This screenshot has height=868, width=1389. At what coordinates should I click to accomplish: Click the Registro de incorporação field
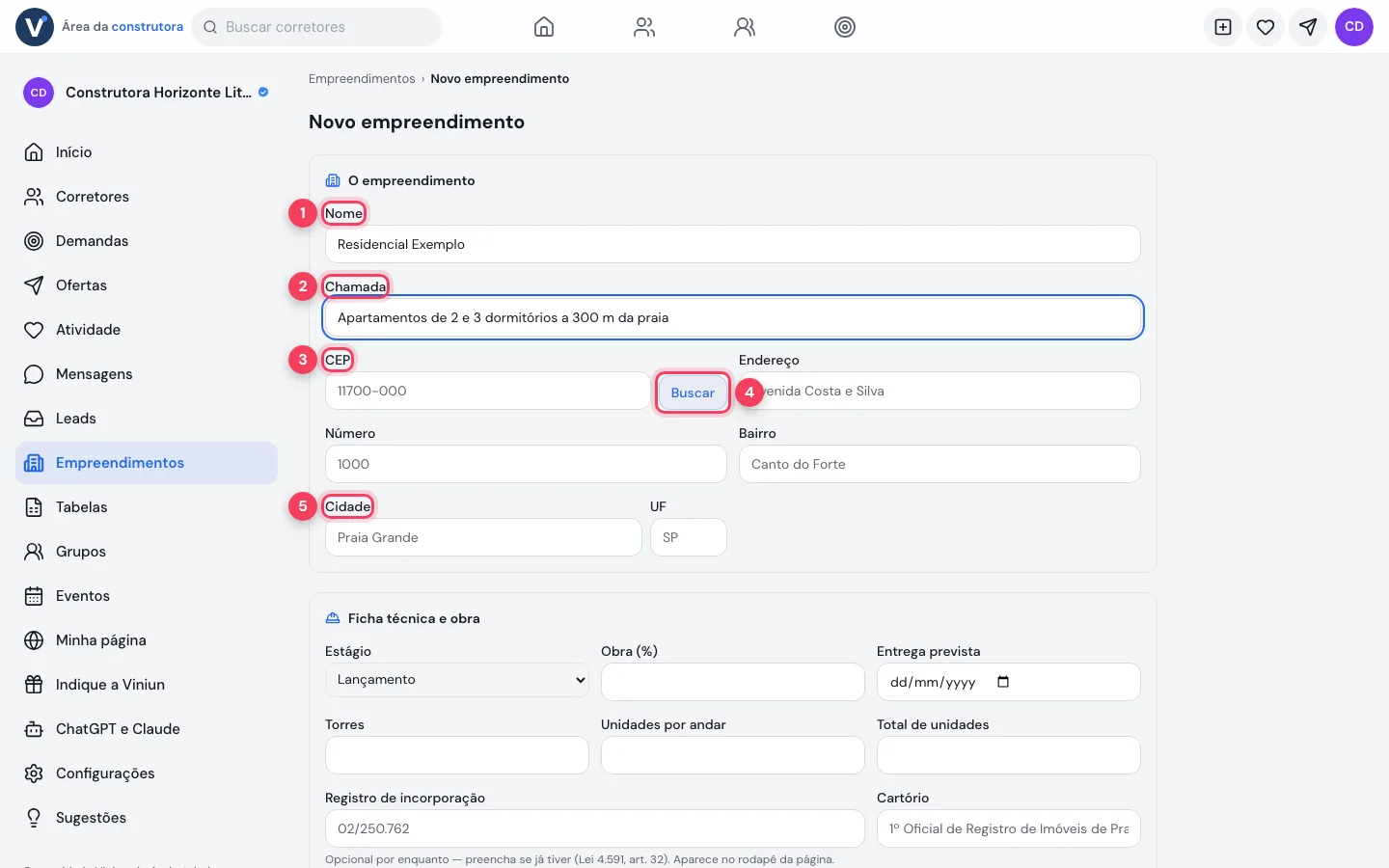pos(595,828)
